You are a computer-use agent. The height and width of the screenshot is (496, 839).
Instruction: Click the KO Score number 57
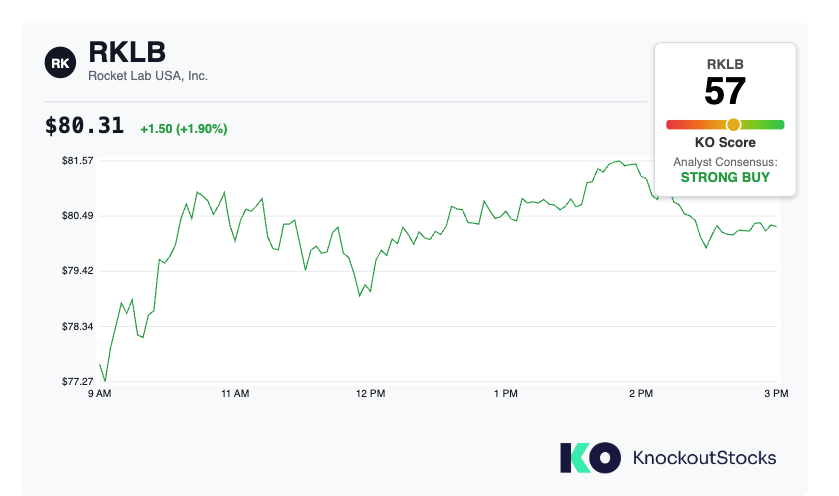[725, 91]
